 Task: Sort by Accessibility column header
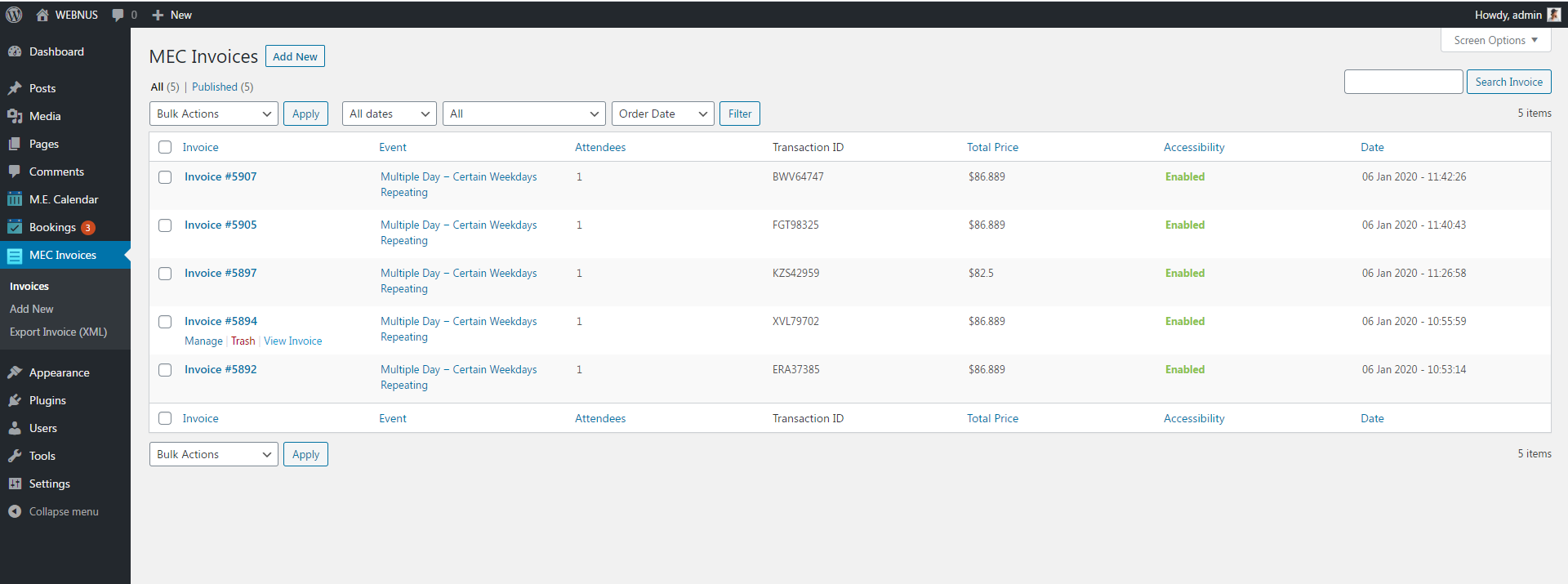[1194, 147]
